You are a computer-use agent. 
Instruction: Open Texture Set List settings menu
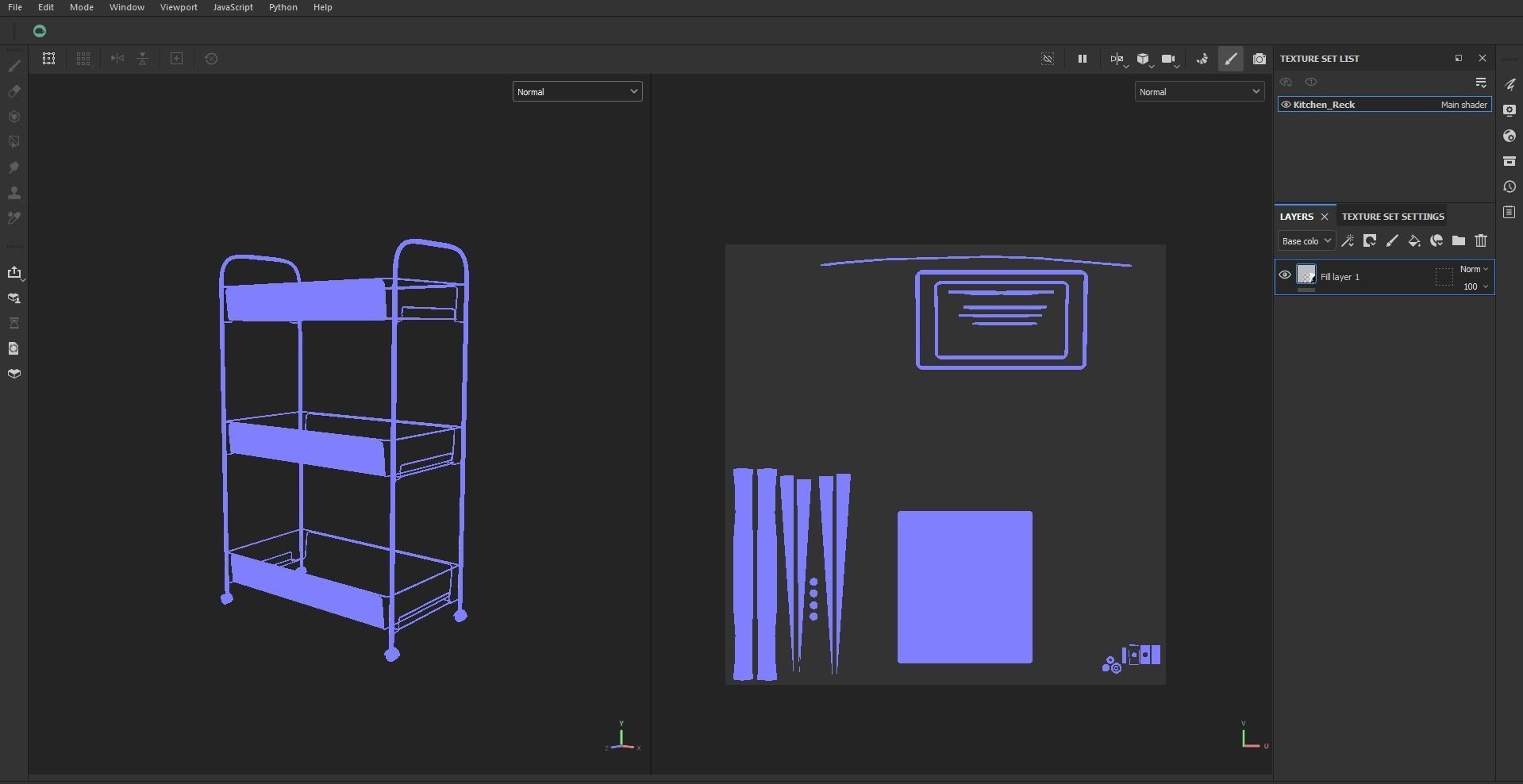pyautogui.click(x=1481, y=83)
